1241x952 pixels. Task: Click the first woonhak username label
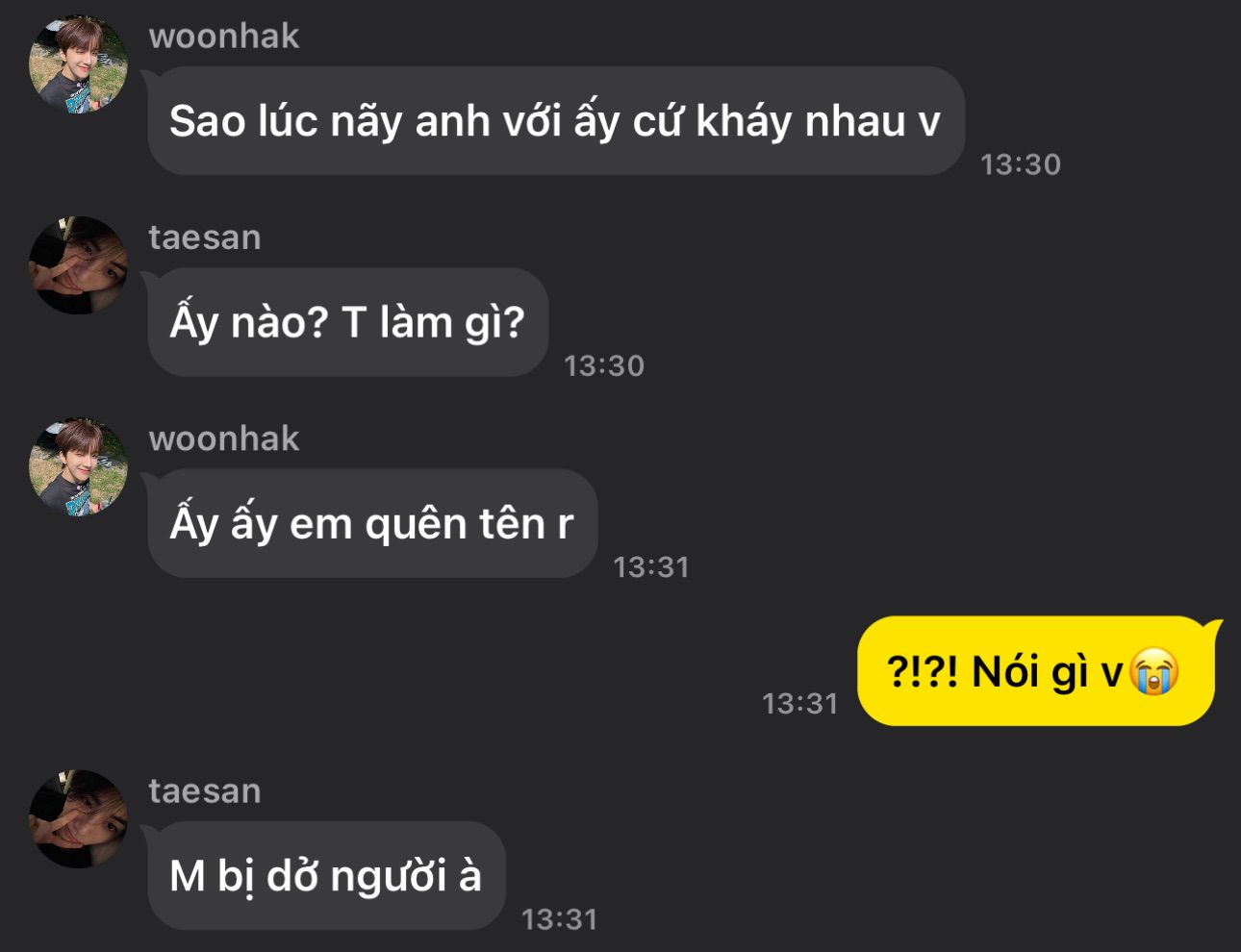[x=224, y=37]
